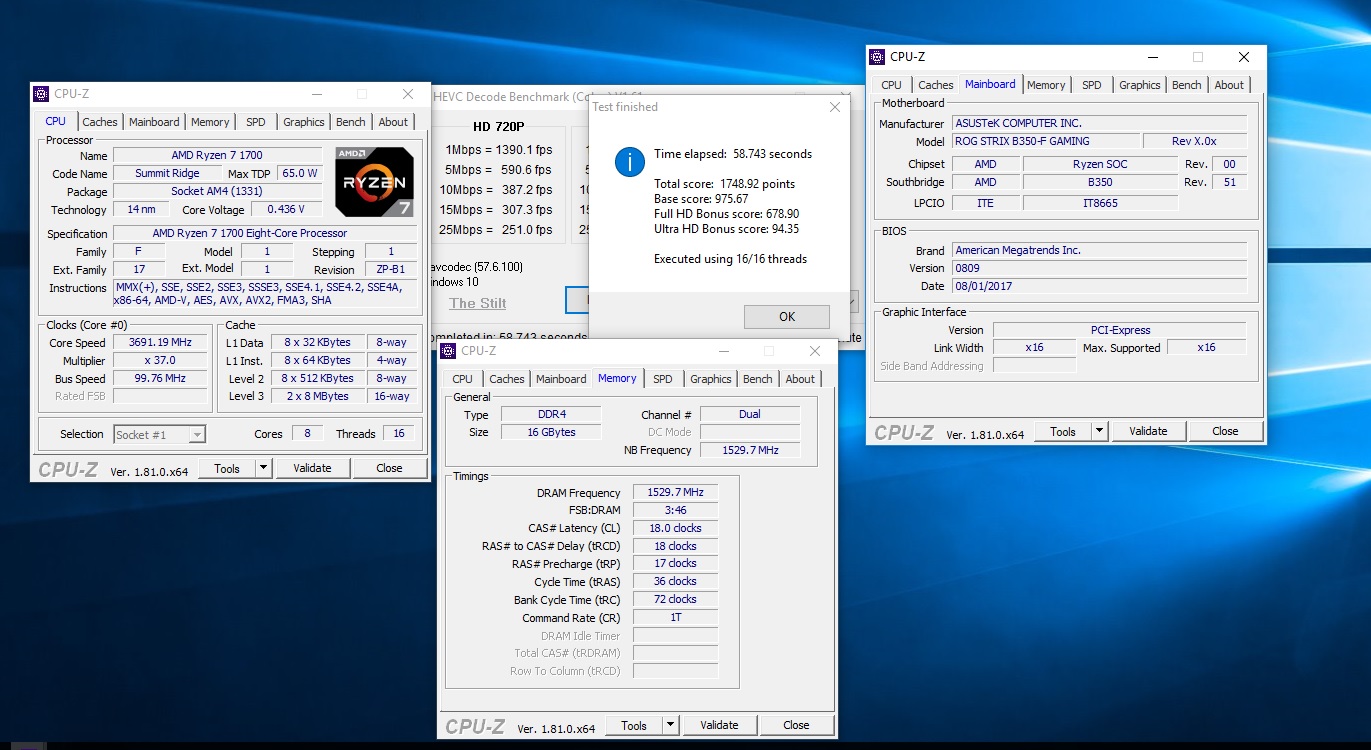This screenshot has width=1371, height=750.
Task: Click CPU-Z app icon in Memory window title bar
Action: (448, 351)
